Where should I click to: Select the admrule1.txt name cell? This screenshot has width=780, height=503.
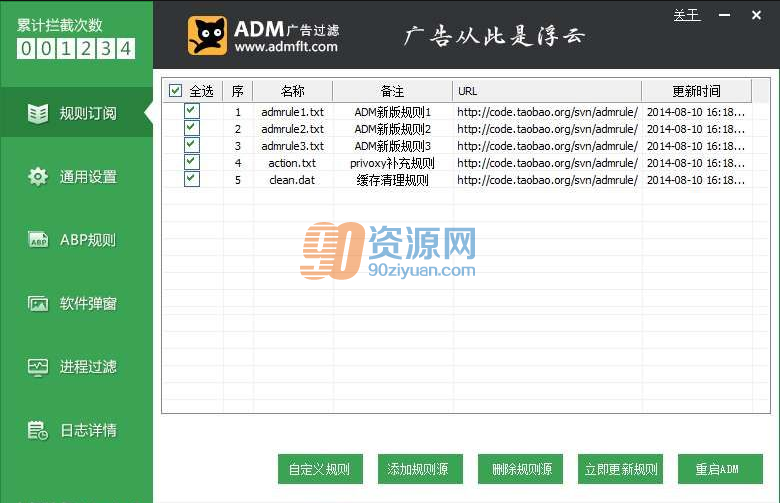292,112
